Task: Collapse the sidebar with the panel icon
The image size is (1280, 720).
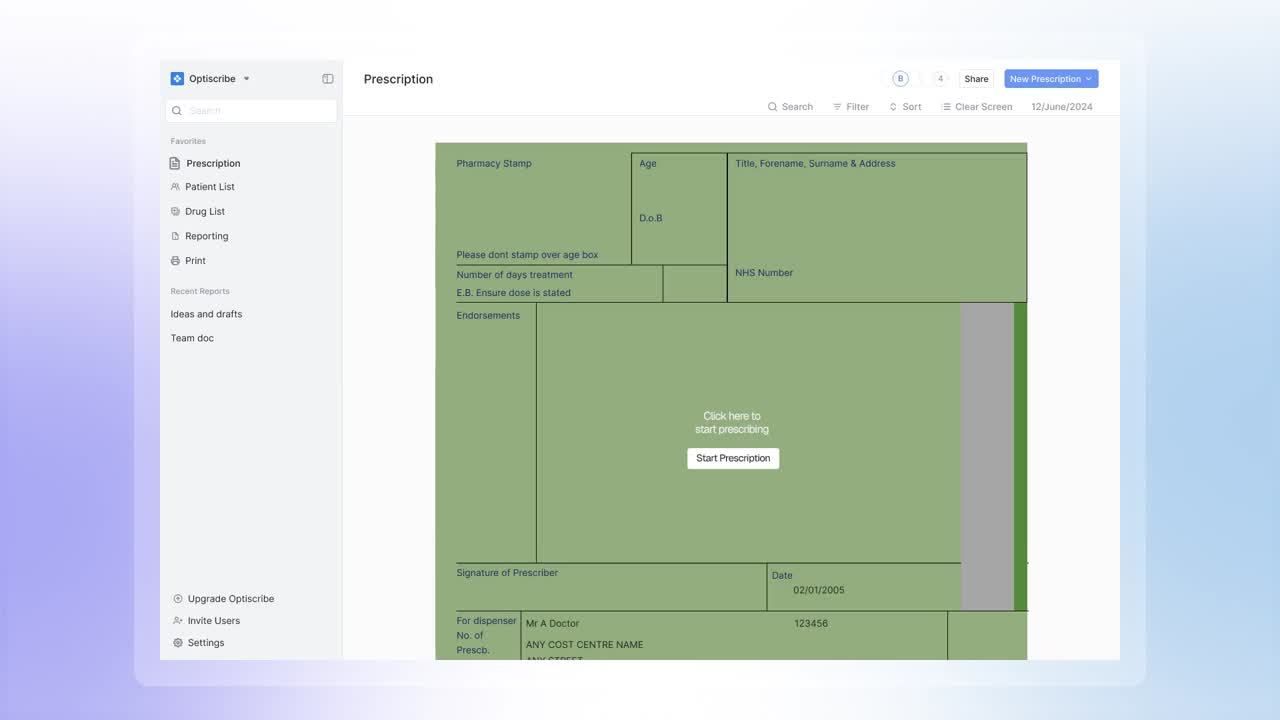Action: [327, 79]
